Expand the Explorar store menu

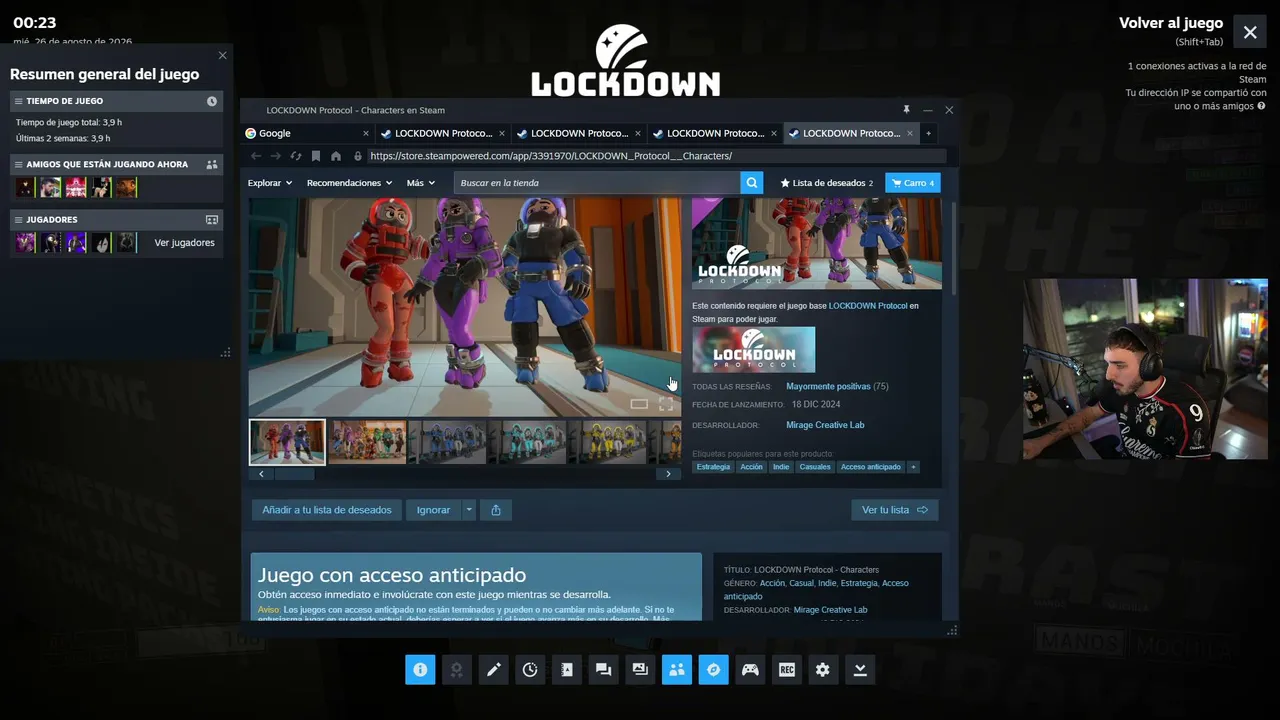pyautogui.click(x=270, y=183)
